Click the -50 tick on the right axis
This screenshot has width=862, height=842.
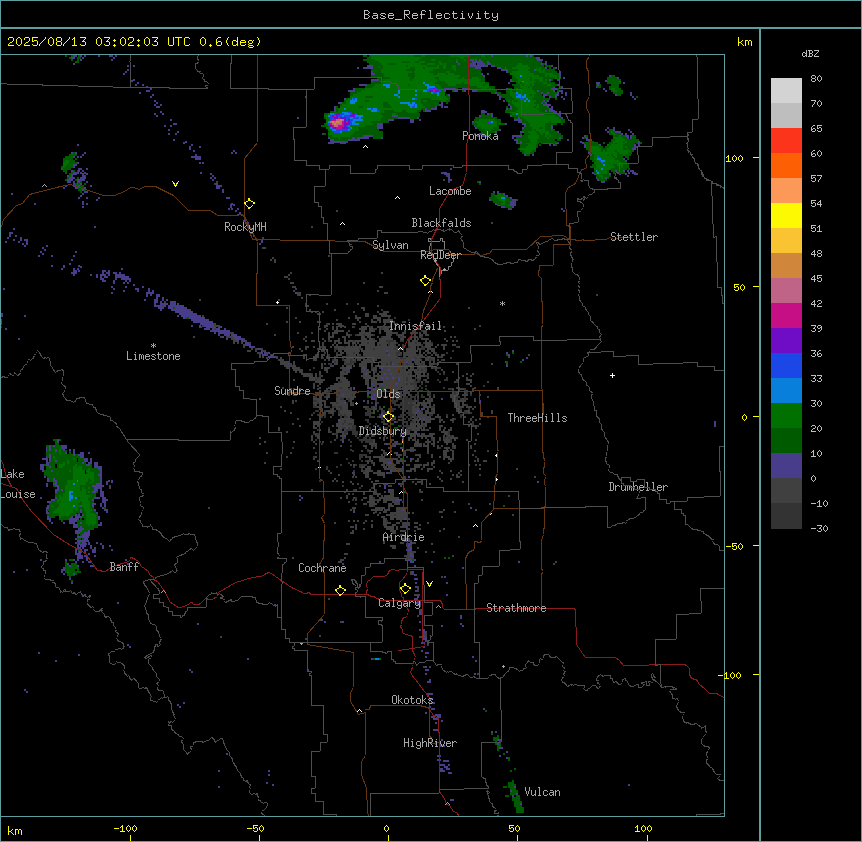734,546
